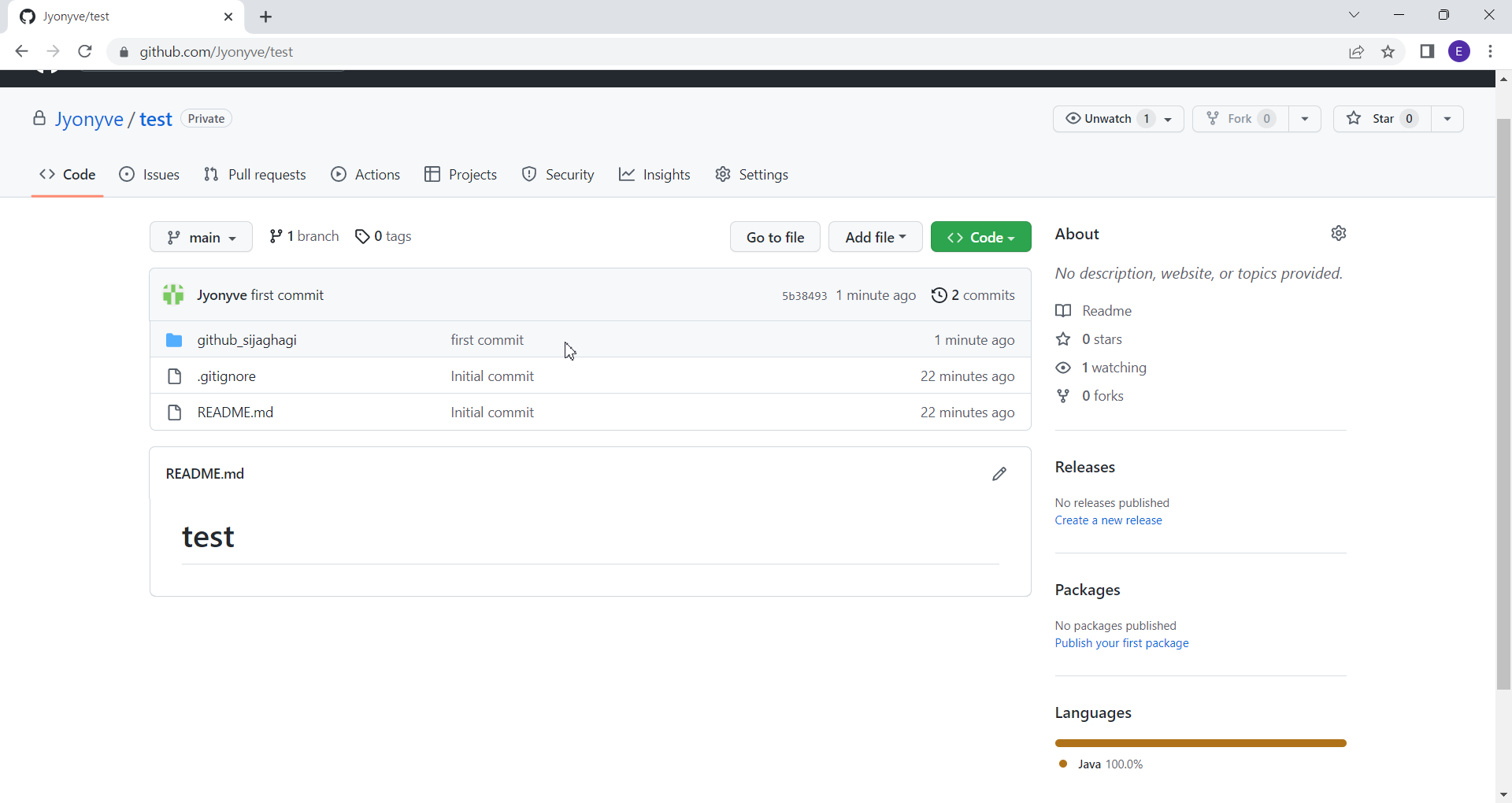Open the .gitignore file
Viewport: 1512px width, 803px height.
click(227, 376)
